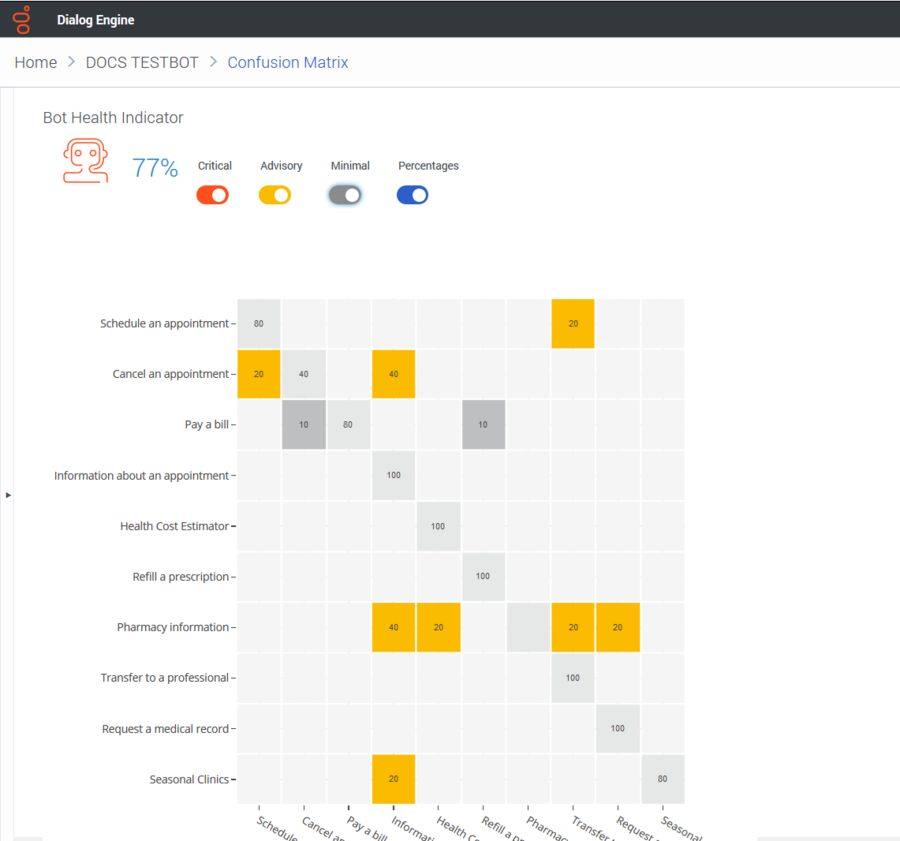Click the breadcrumb chevron after Home
Image resolution: width=900 pixels, height=841 pixels.
(71, 61)
